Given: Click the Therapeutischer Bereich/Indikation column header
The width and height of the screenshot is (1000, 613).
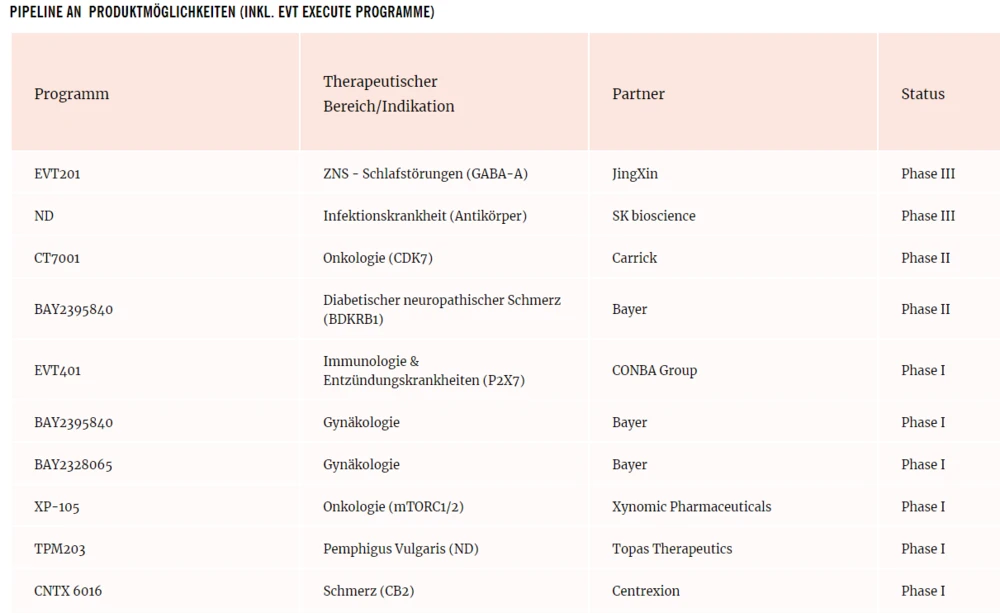Looking at the screenshot, I should (x=388, y=94).
